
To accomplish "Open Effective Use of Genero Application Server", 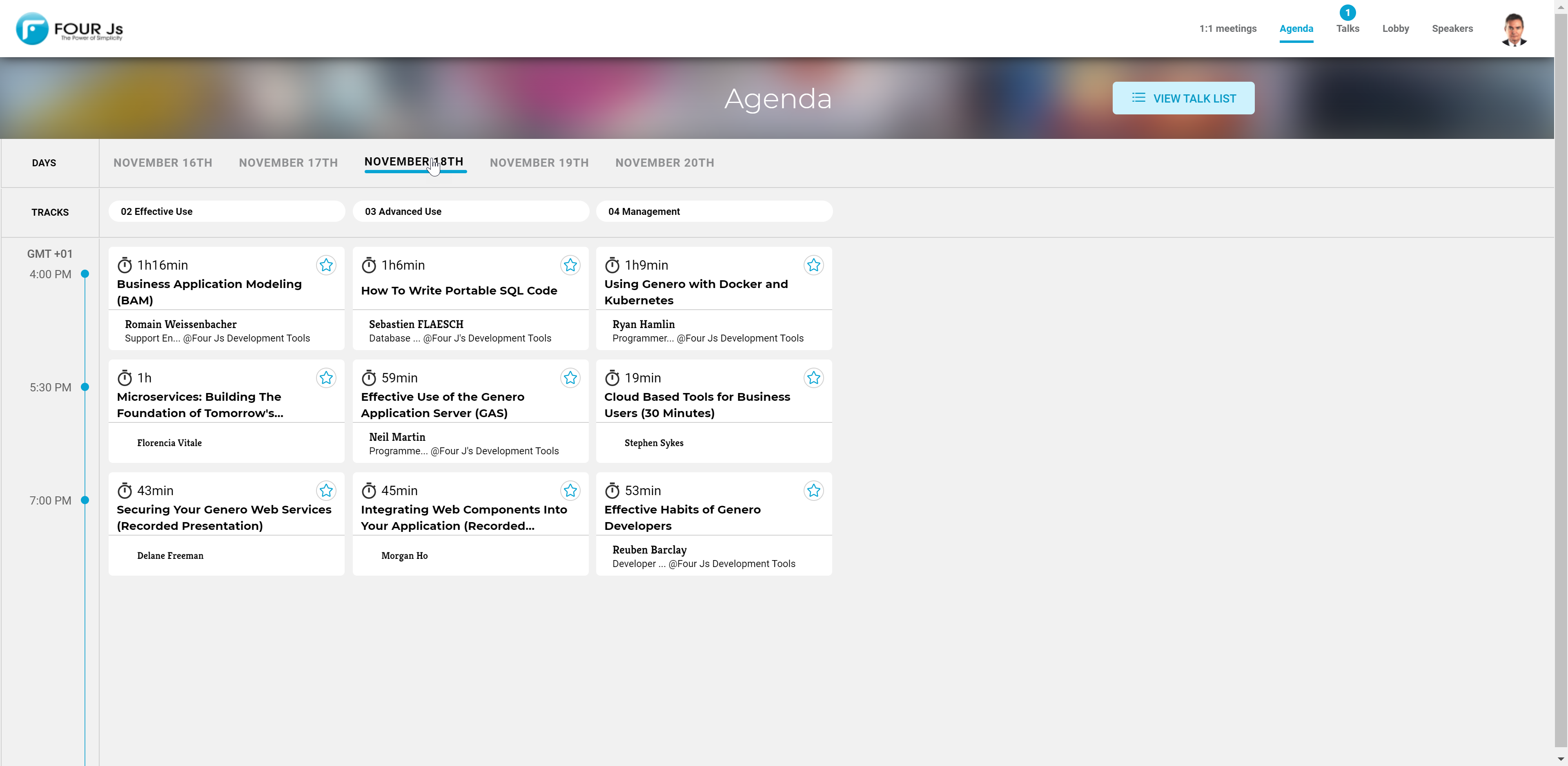I will tap(443, 404).
